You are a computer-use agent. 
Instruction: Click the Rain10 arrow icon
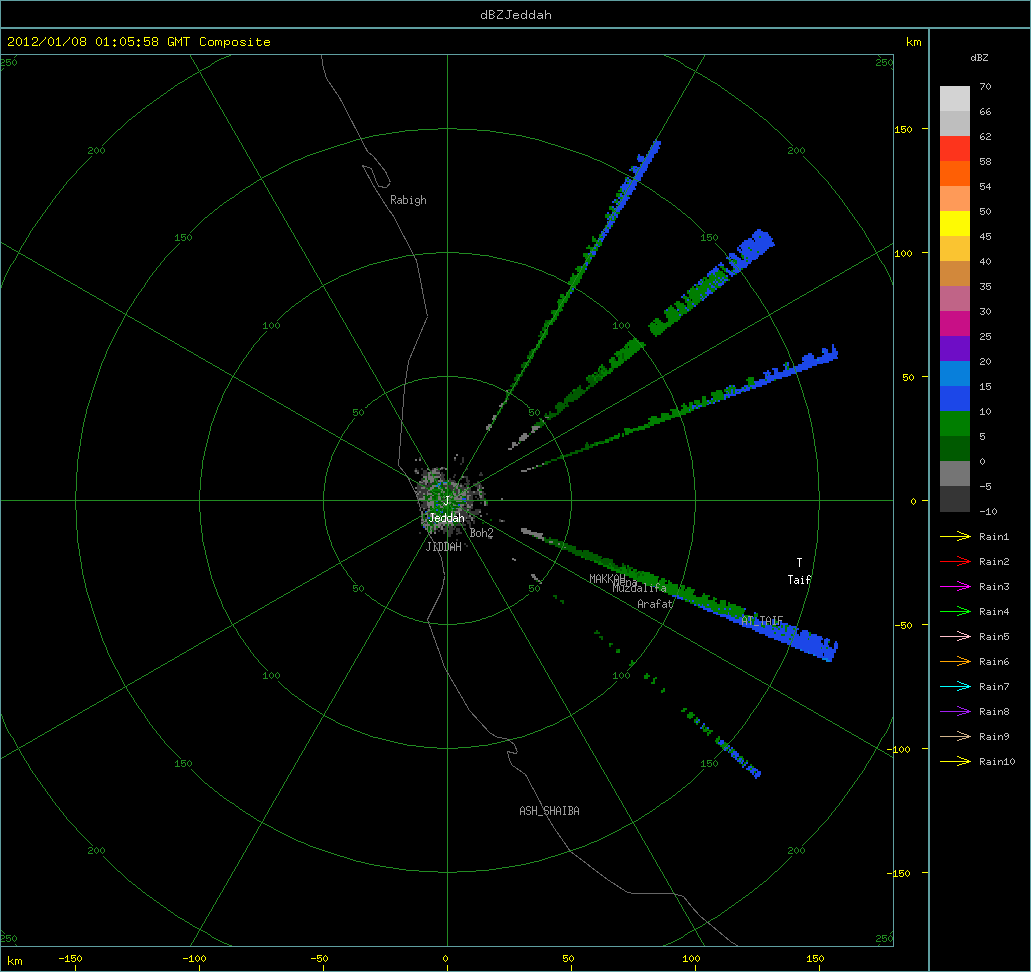tap(955, 762)
